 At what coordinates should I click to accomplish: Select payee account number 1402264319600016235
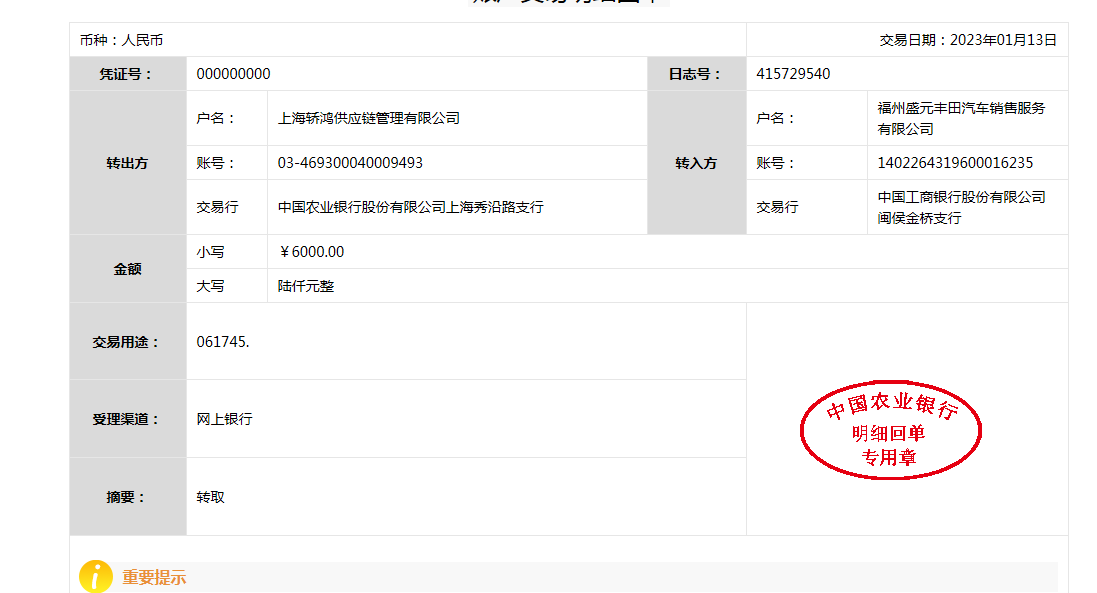pyautogui.click(x=955, y=163)
